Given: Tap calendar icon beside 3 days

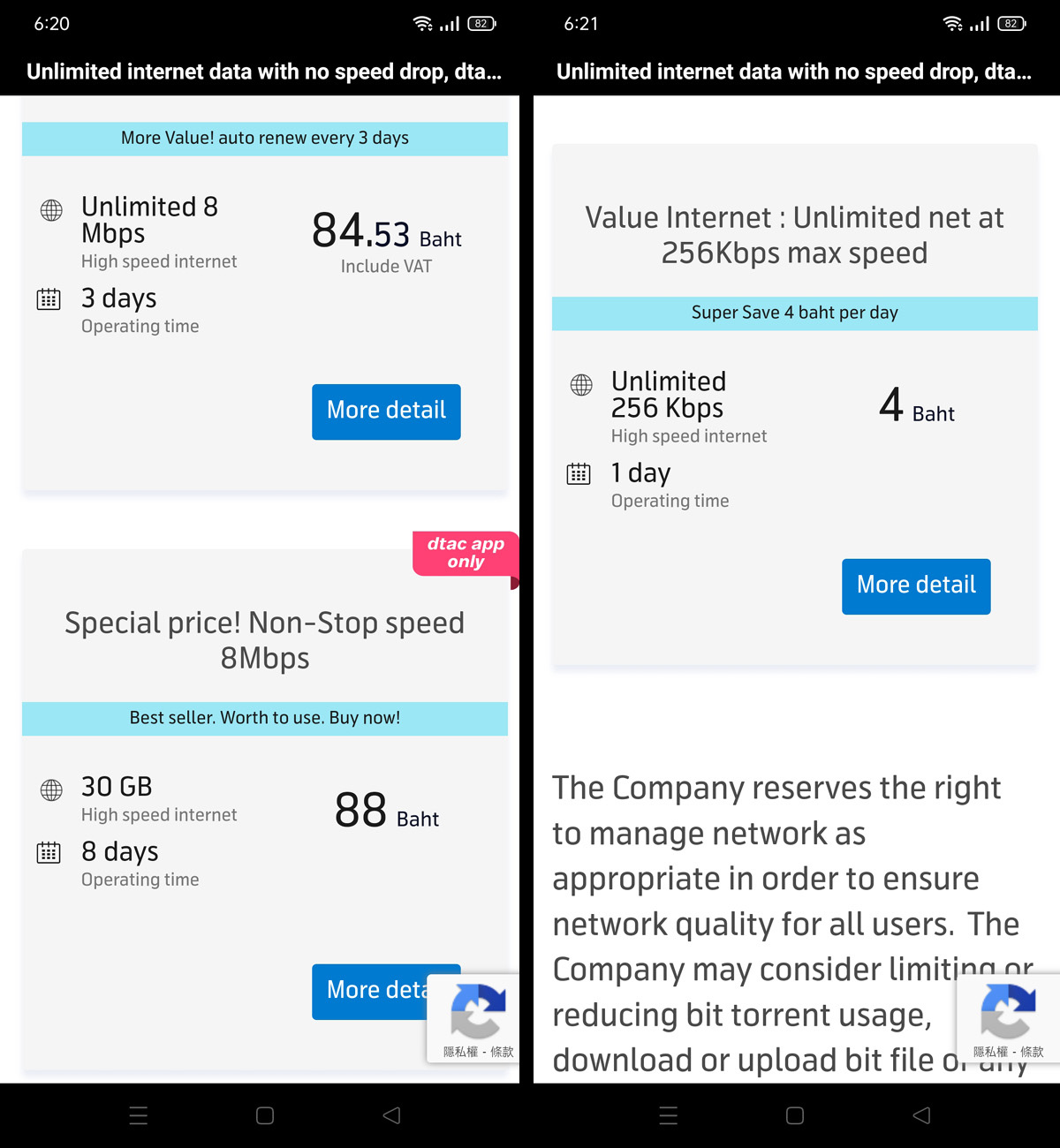Looking at the screenshot, I should point(49,299).
